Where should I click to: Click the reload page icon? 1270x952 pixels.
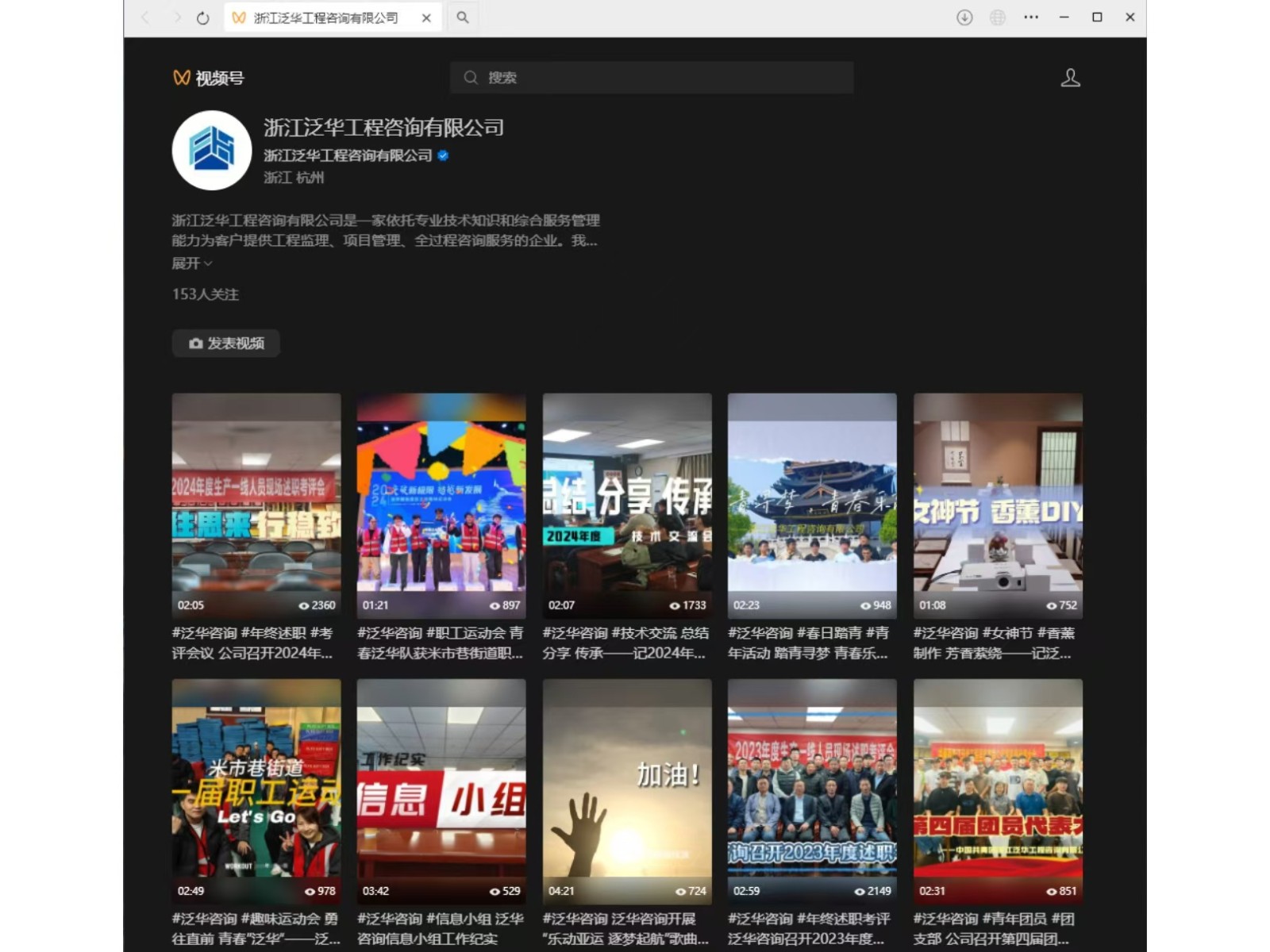click(203, 17)
